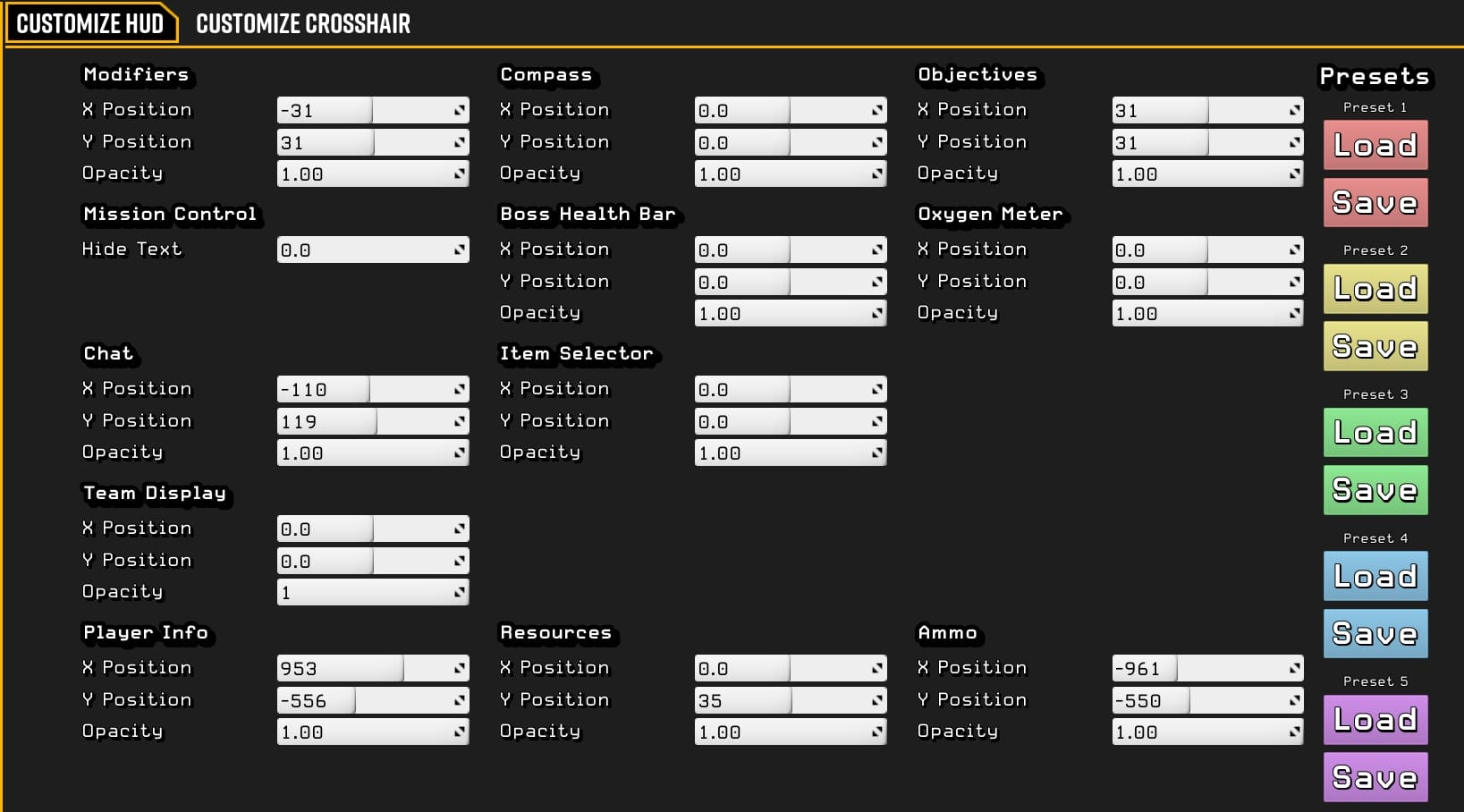Click the Ammo X Position slider
Image resolution: width=1464 pixels, height=812 pixels.
pyautogui.click(x=1207, y=668)
